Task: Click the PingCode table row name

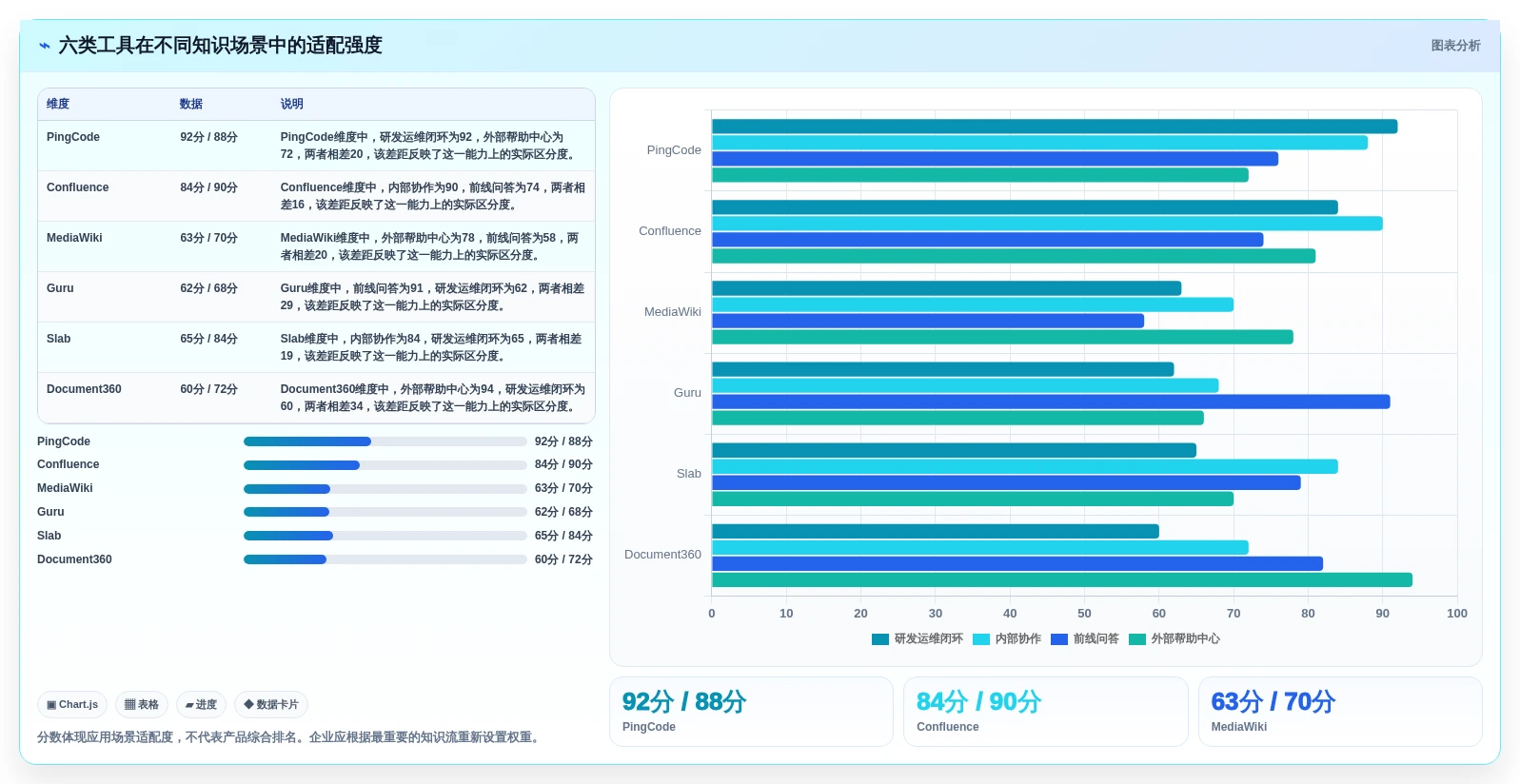Action: 73,137
